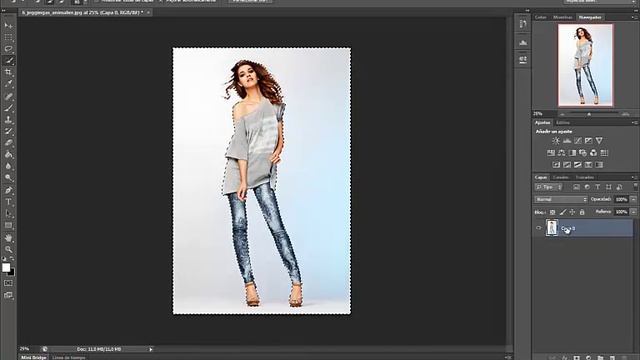Open the Normal blend mode dropdown
The width and height of the screenshot is (640, 360).
561,200
